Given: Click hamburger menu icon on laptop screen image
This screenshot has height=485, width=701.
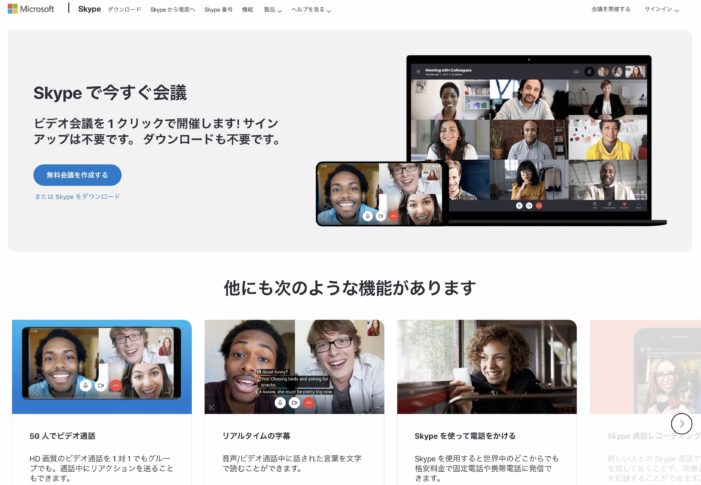Looking at the screenshot, I should pyautogui.click(x=417, y=71).
